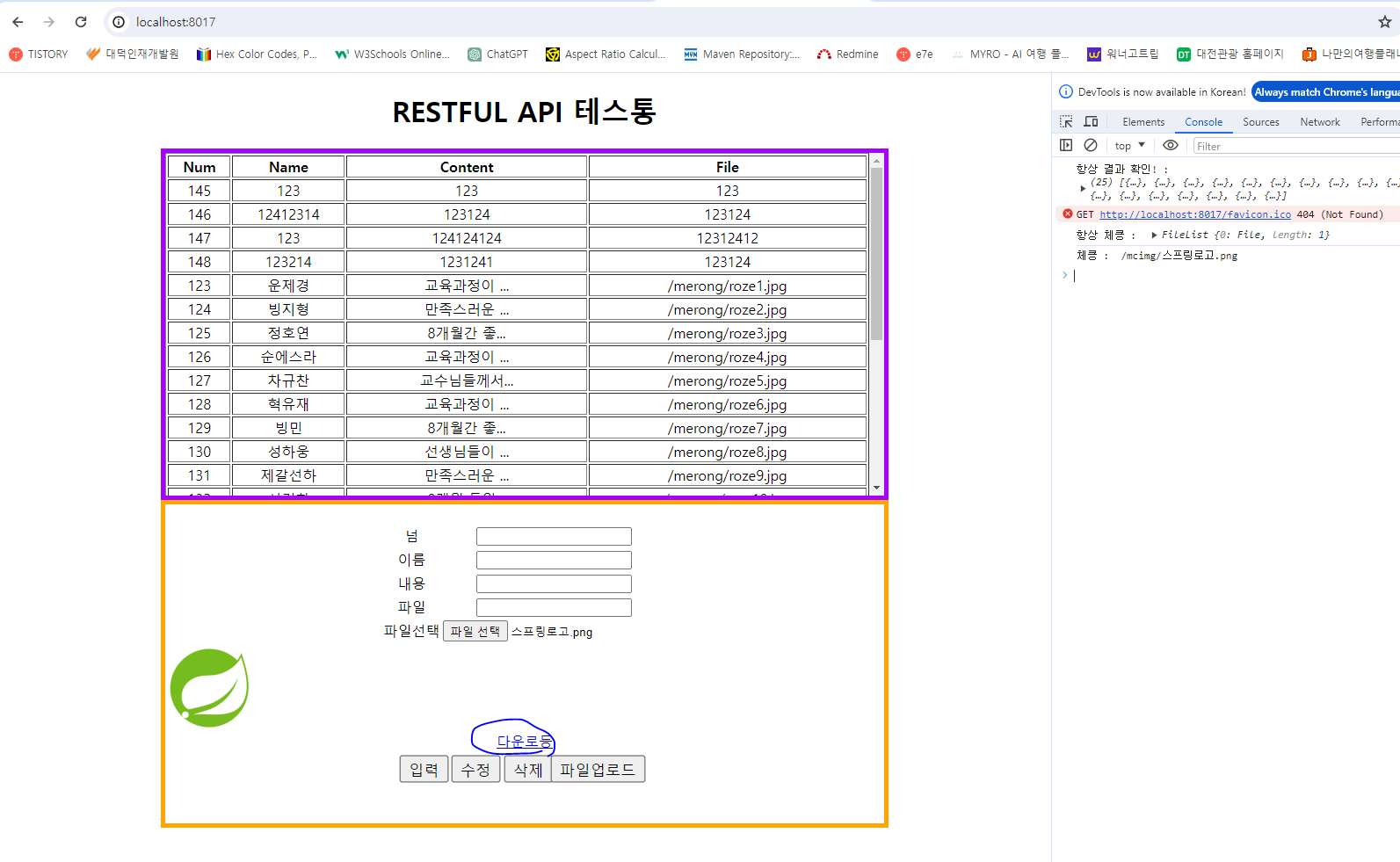Open the Redmine bookmark
This screenshot has height=862, width=1400.
(848, 54)
